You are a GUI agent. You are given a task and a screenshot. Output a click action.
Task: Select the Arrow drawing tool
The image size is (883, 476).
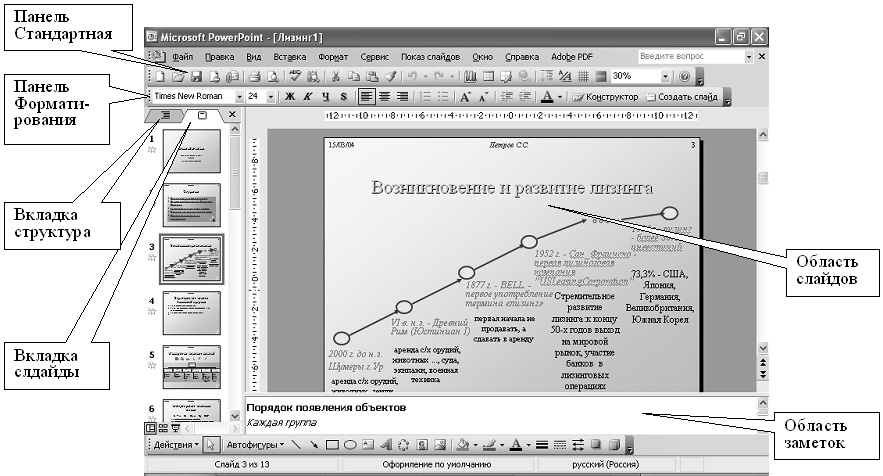314,445
